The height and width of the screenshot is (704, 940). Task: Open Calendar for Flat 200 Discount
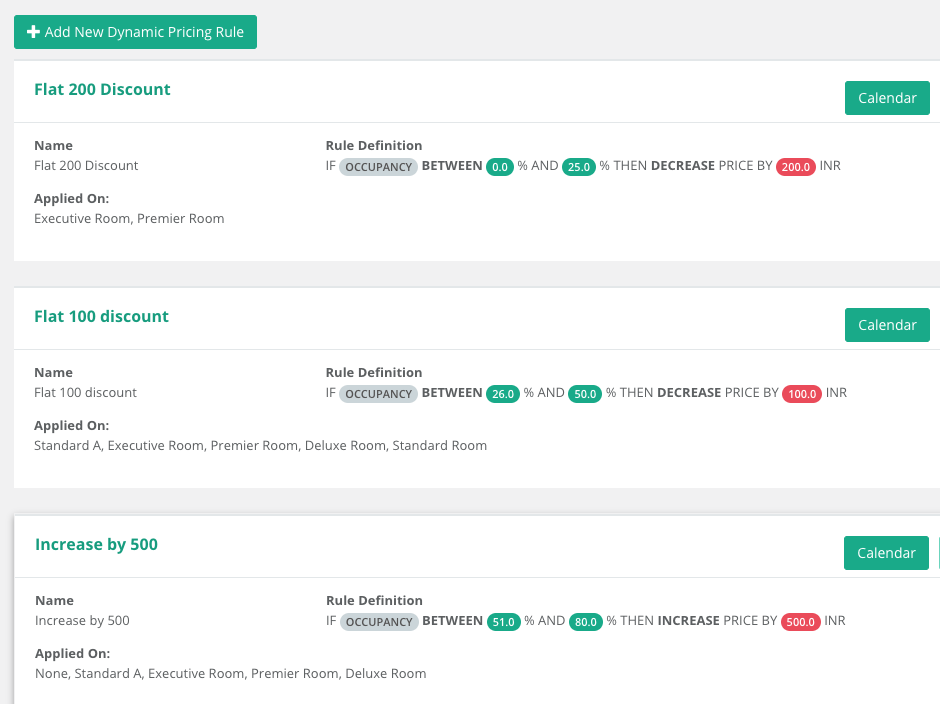(887, 98)
